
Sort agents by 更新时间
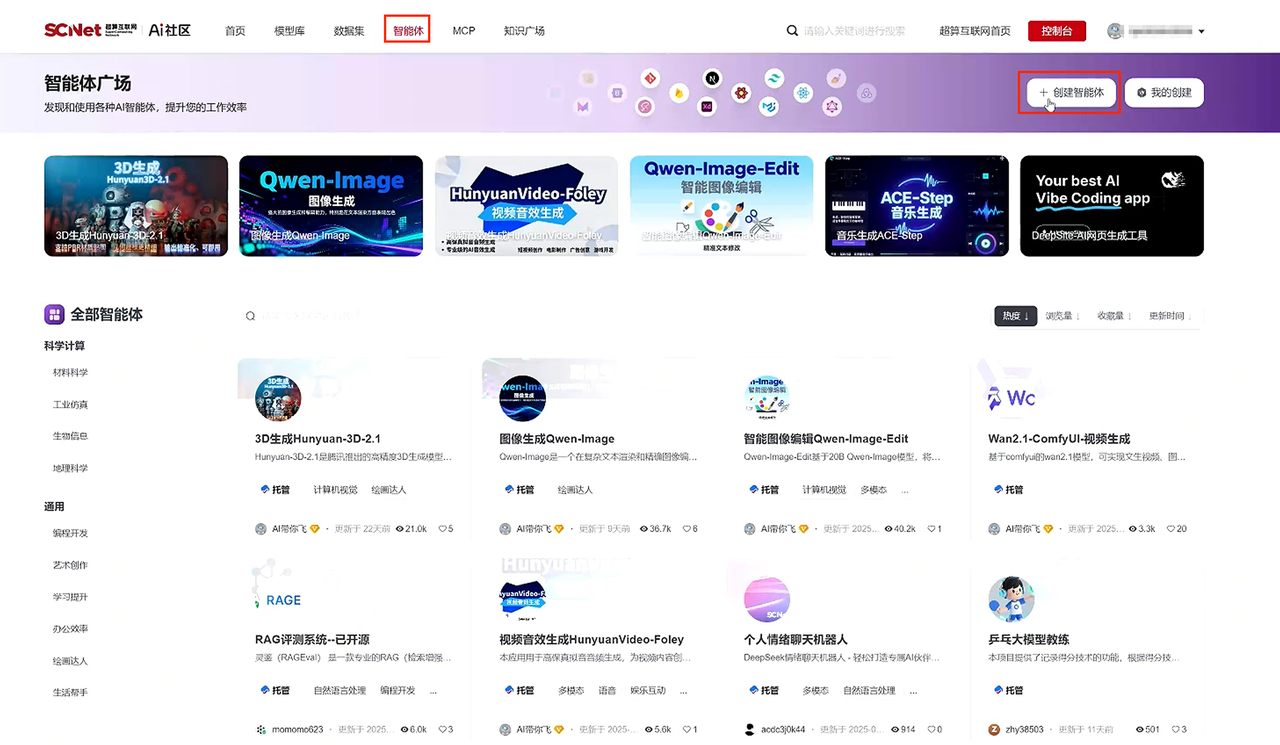tap(1167, 316)
